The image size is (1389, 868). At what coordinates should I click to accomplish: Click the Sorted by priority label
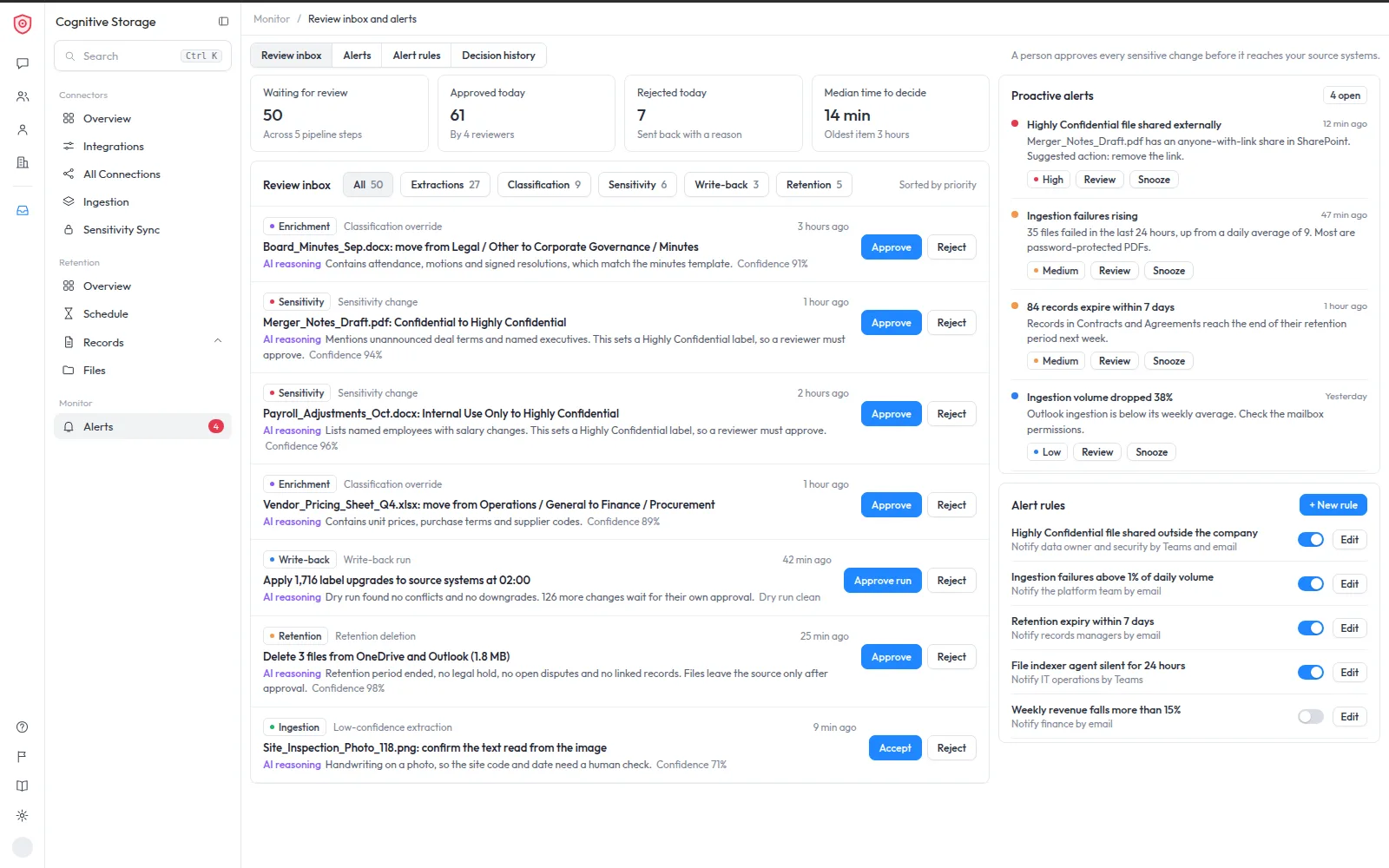click(938, 185)
